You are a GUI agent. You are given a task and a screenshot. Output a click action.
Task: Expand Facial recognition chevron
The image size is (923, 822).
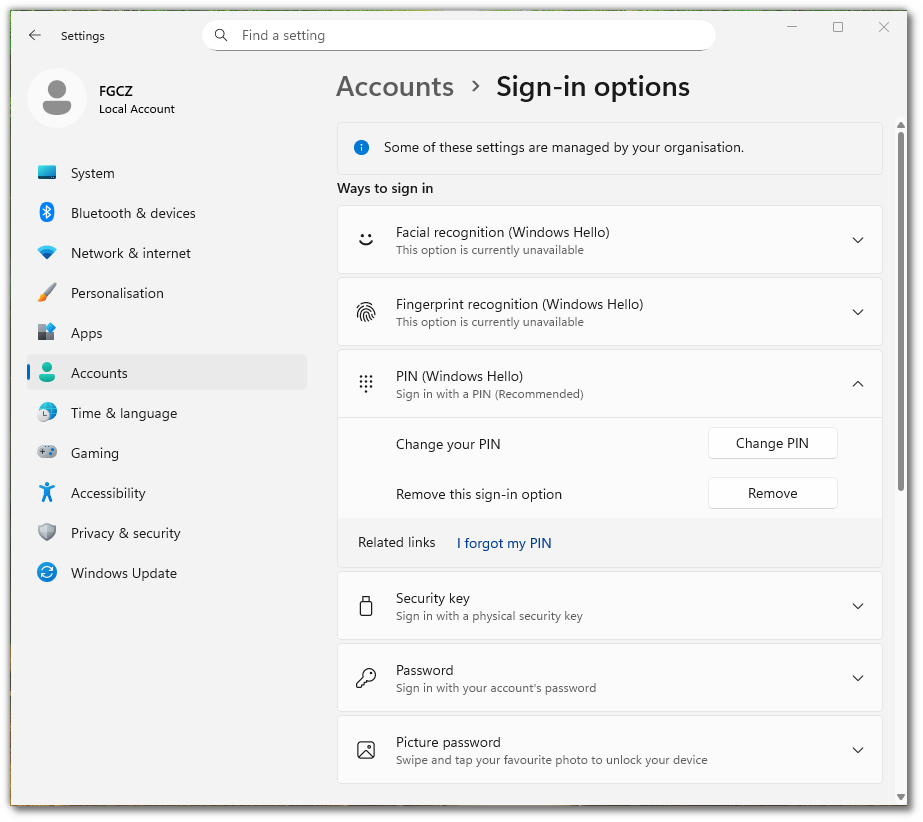(858, 240)
